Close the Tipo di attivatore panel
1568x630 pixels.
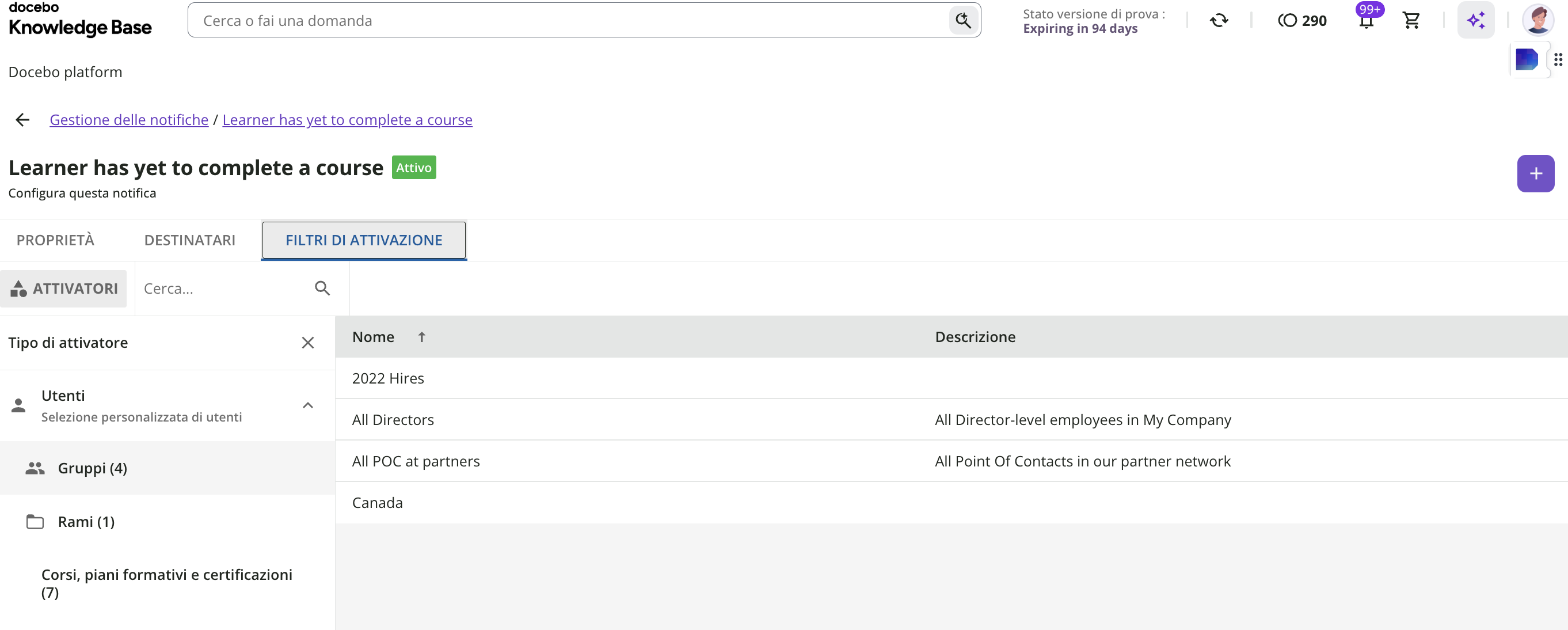[x=308, y=343]
